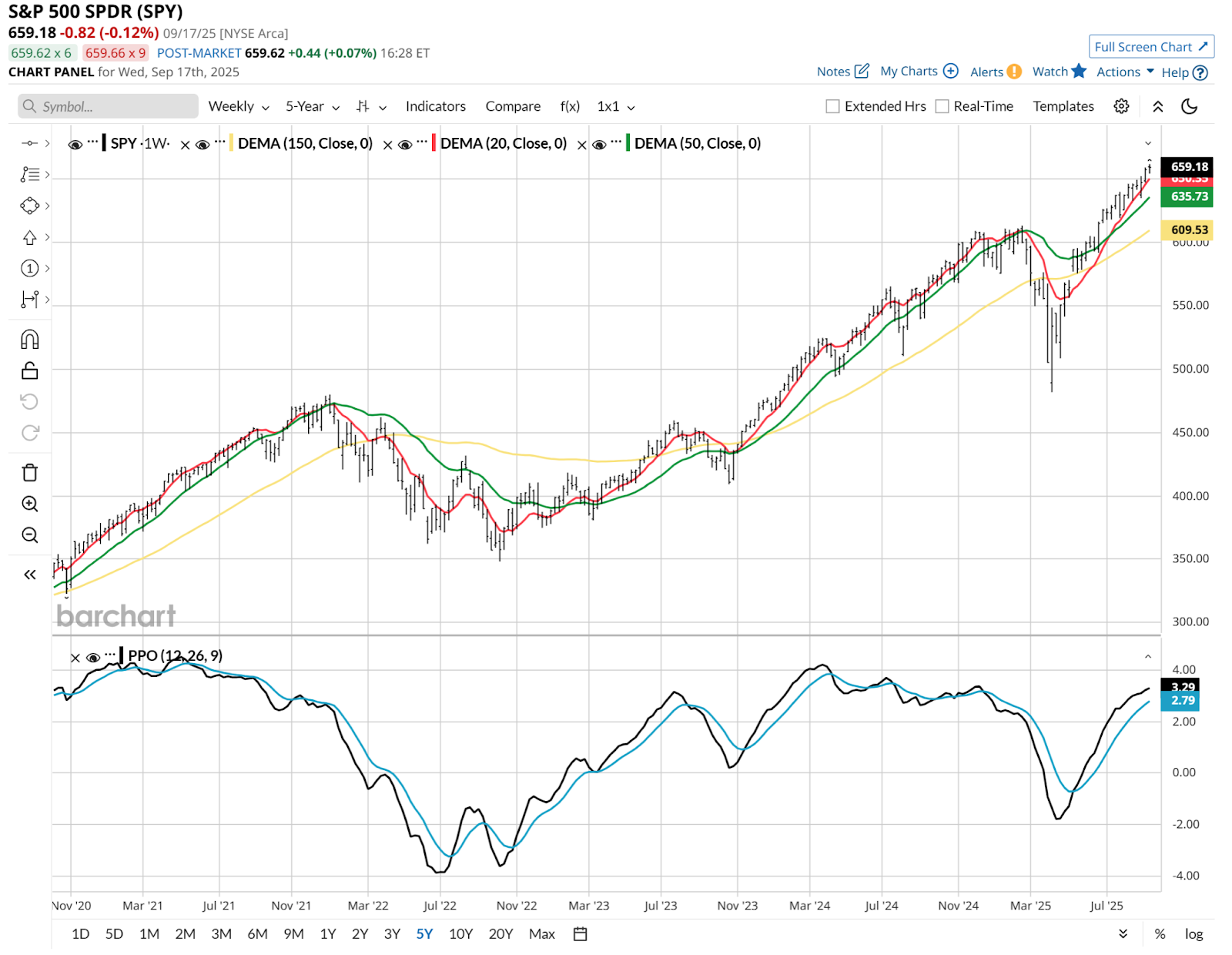Screen dimensions: 1232x955
Task: Hide the DEMA 50 overlay
Action: [599, 145]
